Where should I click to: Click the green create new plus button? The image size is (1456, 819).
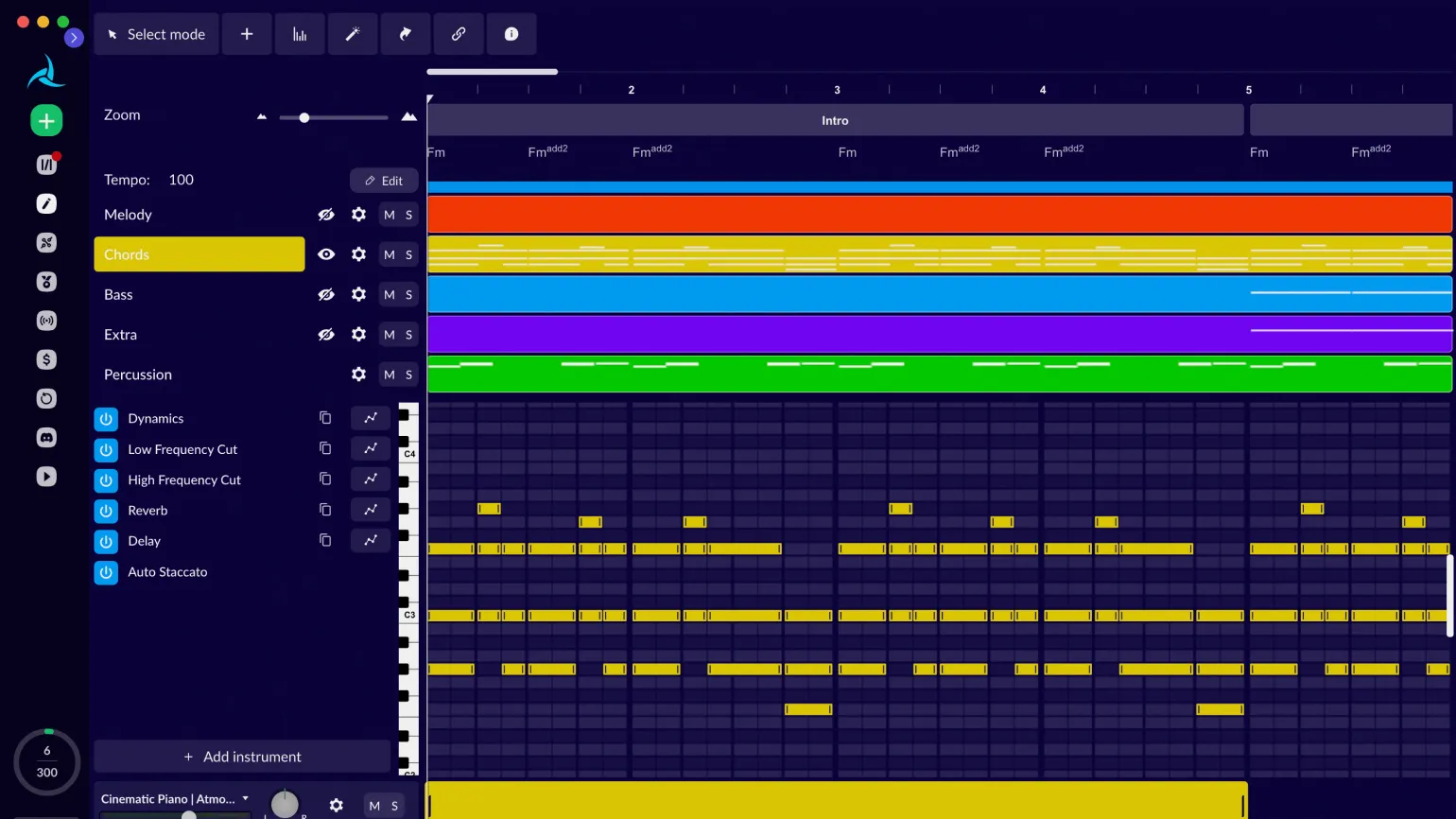(46, 121)
